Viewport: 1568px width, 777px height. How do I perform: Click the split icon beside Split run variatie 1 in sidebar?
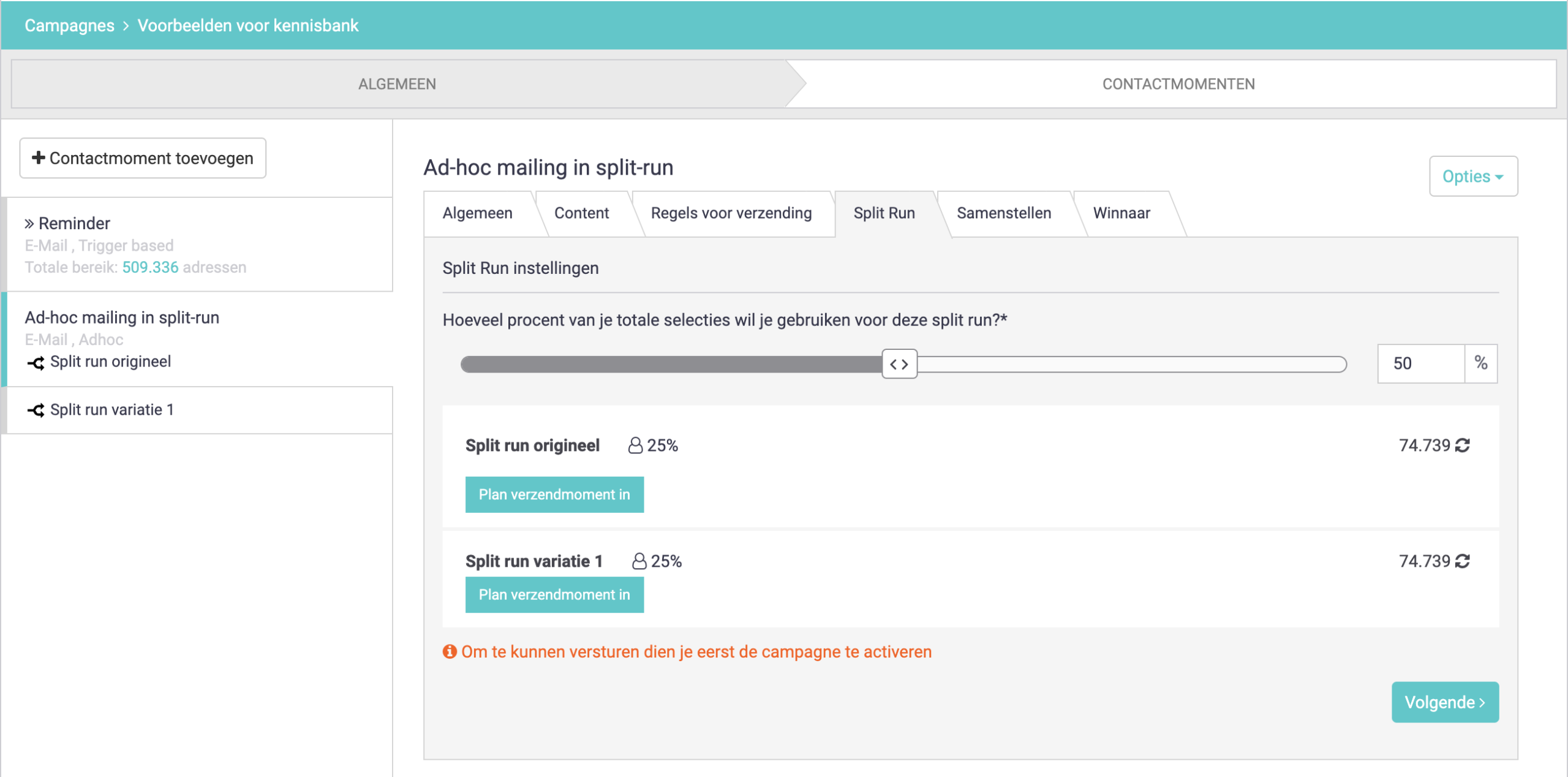pyautogui.click(x=36, y=410)
